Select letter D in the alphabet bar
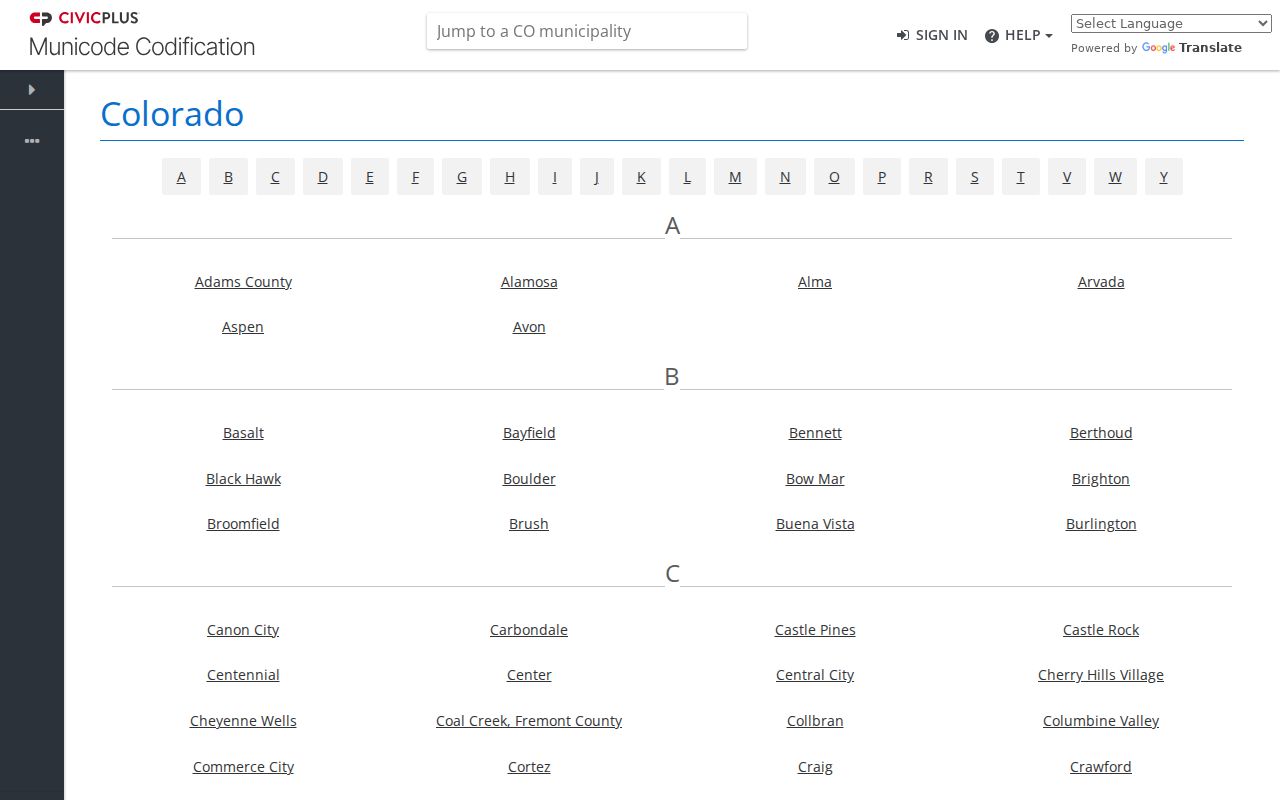The width and height of the screenshot is (1280, 800). [x=323, y=177]
